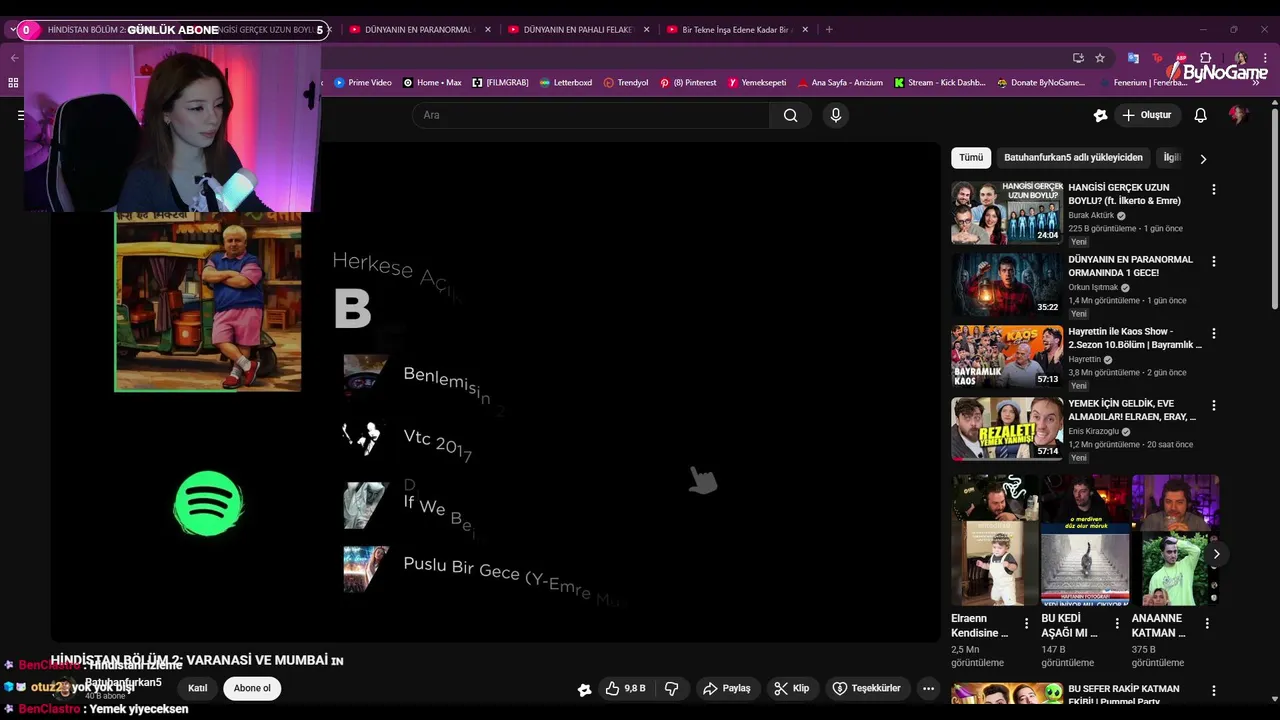The height and width of the screenshot is (720, 1280).
Task: Like the video with 9,8 B likes
Action: point(626,688)
